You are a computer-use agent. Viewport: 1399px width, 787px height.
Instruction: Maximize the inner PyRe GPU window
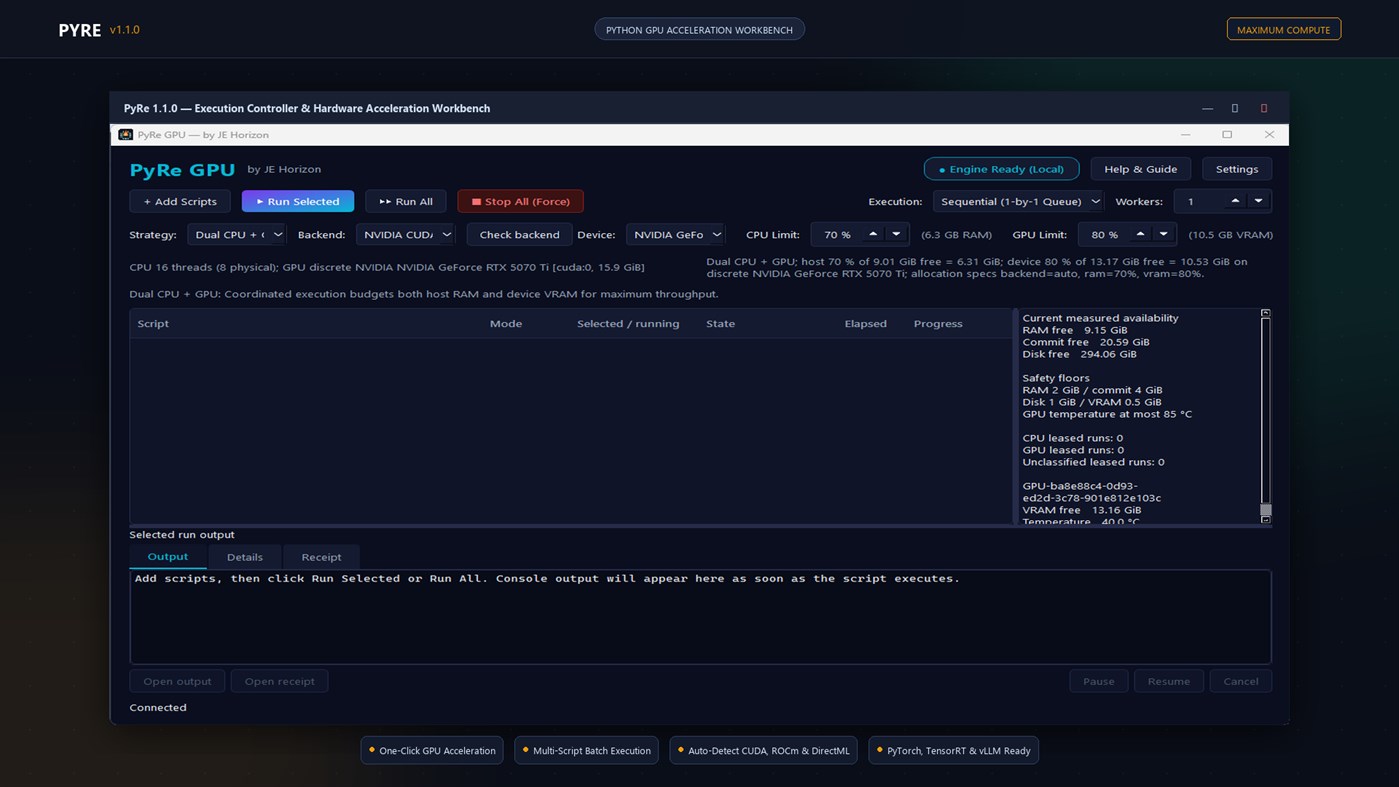(x=1227, y=134)
